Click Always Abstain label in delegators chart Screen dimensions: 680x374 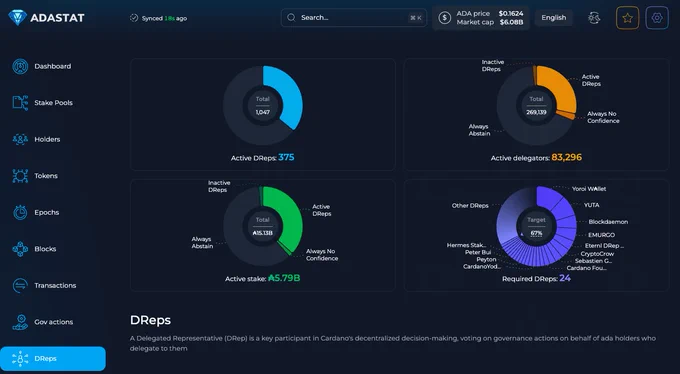[479, 130]
